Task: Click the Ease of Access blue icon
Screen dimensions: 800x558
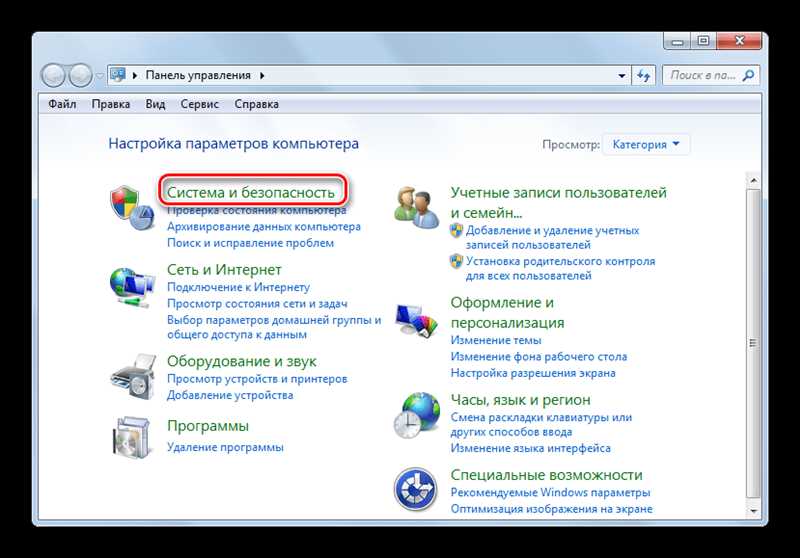Action: [415, 489]
